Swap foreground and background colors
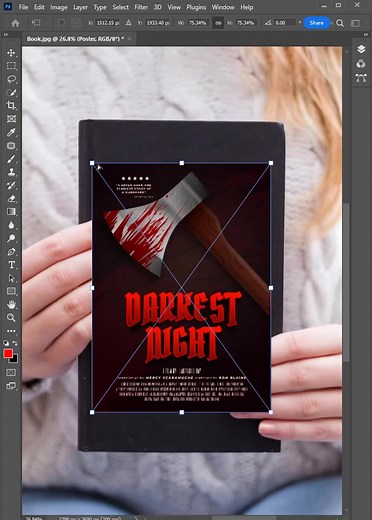The width and height of the screenshot is (372, 520). point(15,343)
